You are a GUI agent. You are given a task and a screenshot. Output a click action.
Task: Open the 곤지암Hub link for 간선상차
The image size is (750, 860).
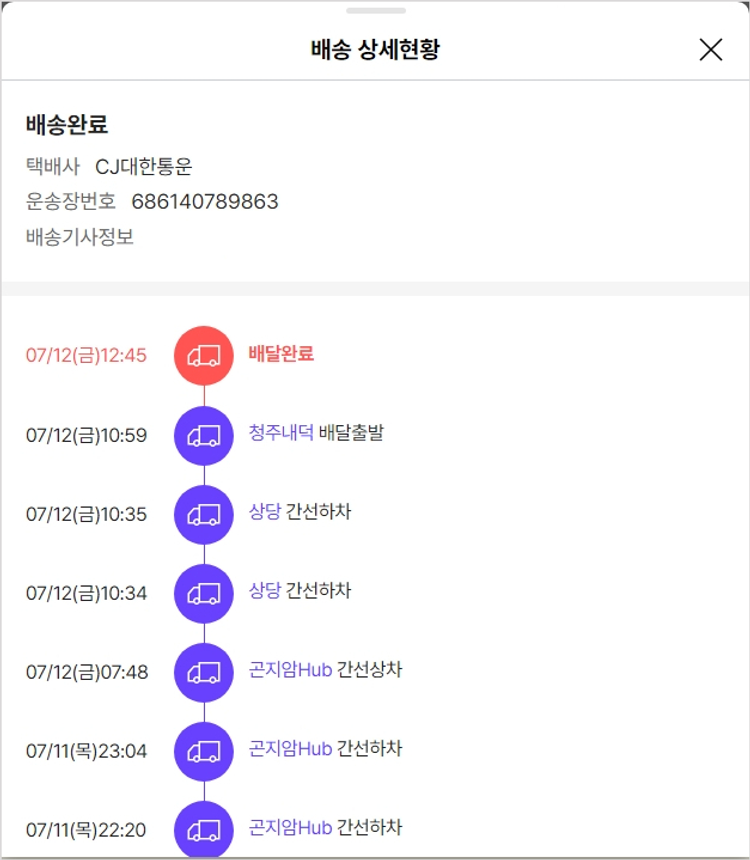[290, 670]
